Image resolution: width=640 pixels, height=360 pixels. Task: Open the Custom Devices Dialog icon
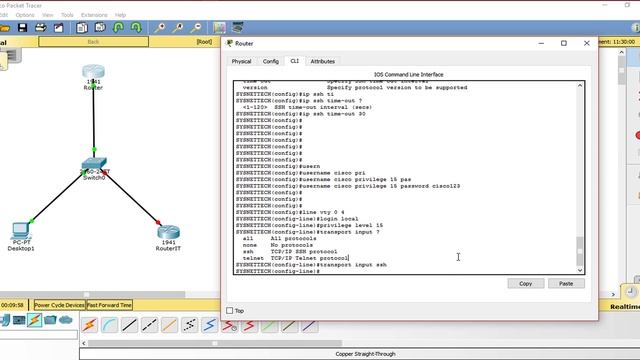[238, 28]
